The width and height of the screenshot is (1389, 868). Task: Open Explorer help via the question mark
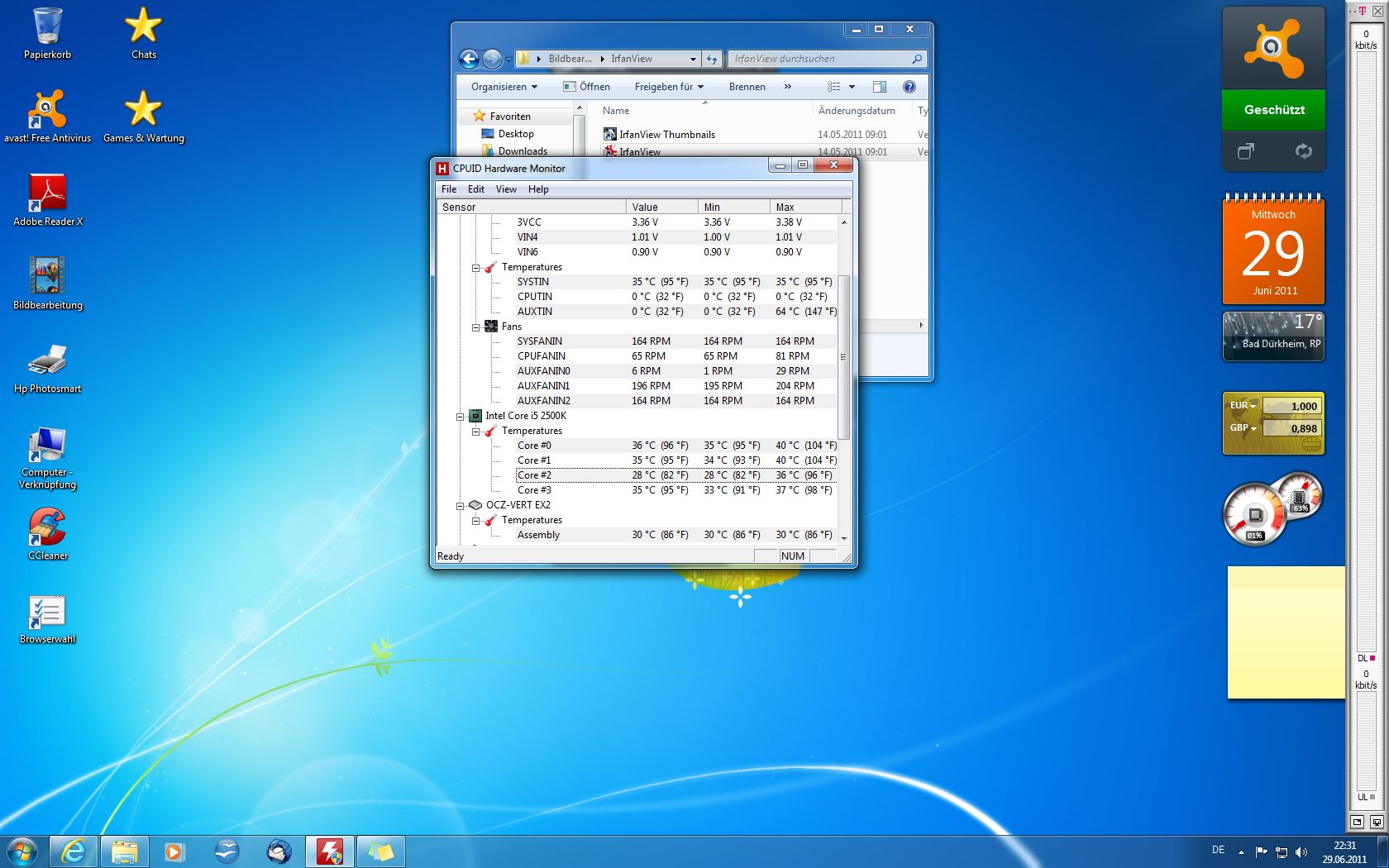coord(909,87)
